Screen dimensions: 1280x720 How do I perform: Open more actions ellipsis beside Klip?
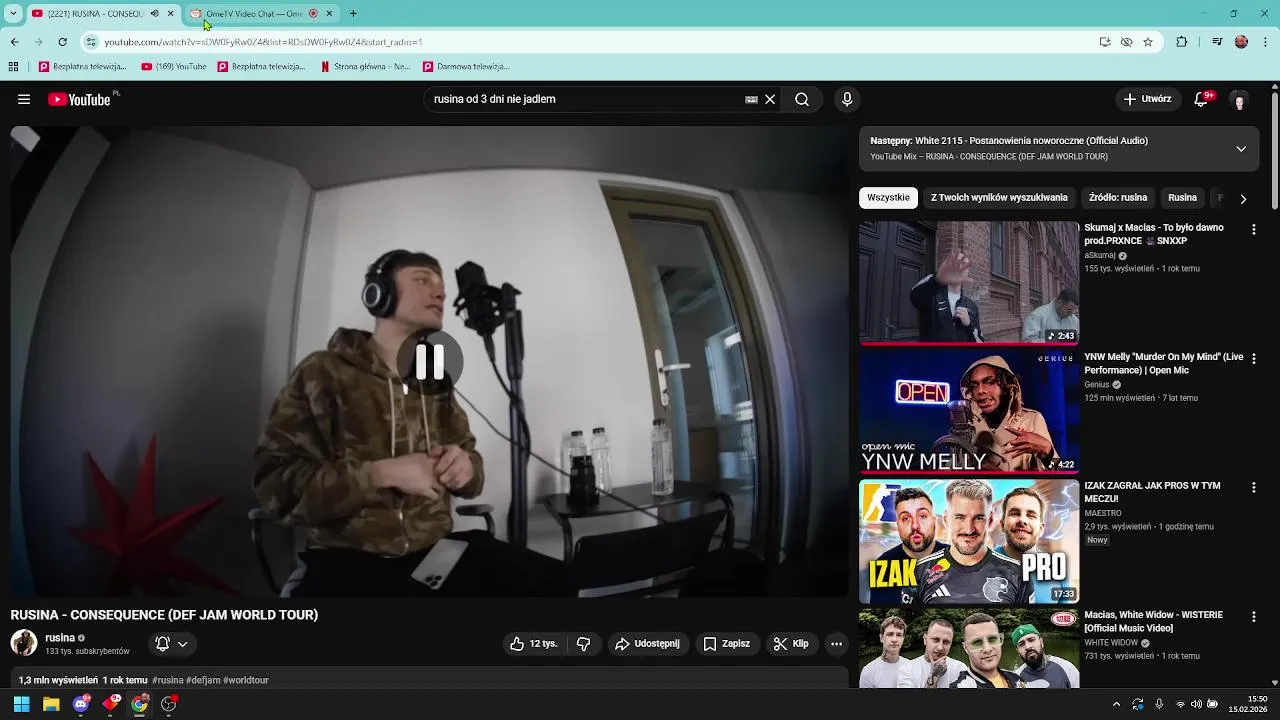click(x=837, y=644)
